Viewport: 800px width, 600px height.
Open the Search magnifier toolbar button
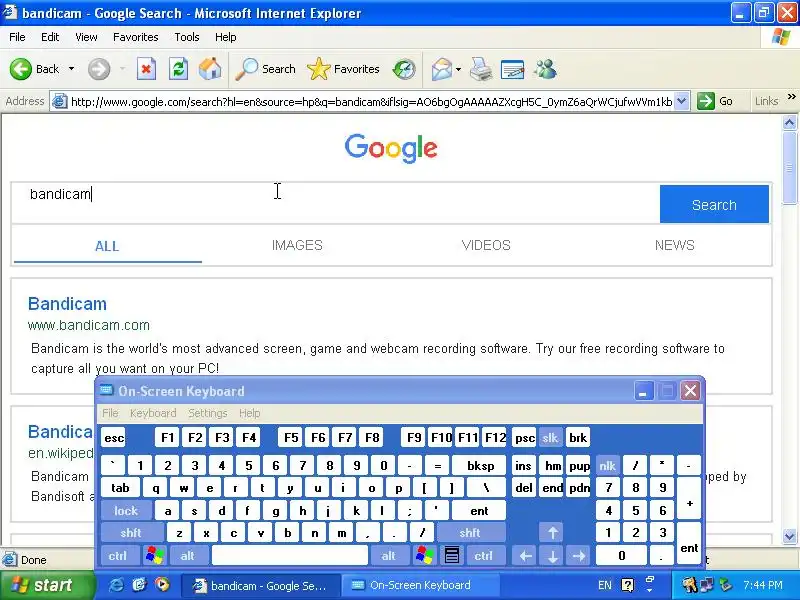tap(265, 69)
